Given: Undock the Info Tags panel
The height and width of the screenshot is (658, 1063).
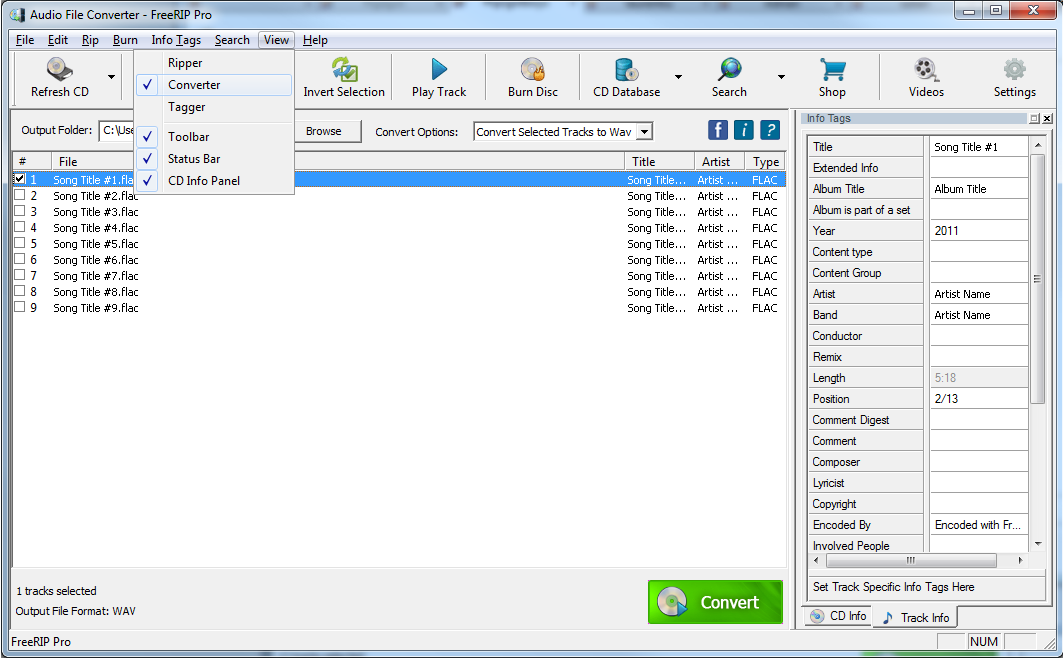Looking at the screenshot, I should pos(1034,119).
